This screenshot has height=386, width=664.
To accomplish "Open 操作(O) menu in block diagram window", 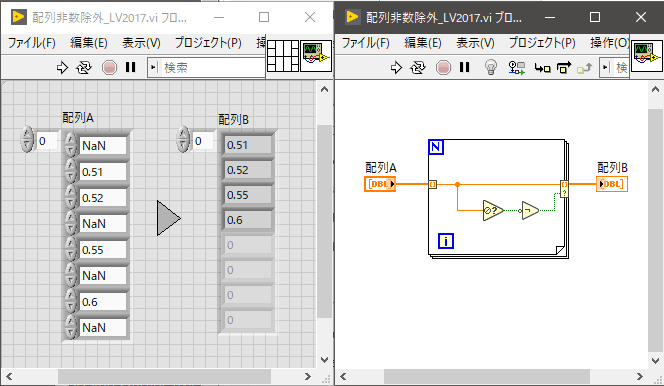I will pos(609,43).
